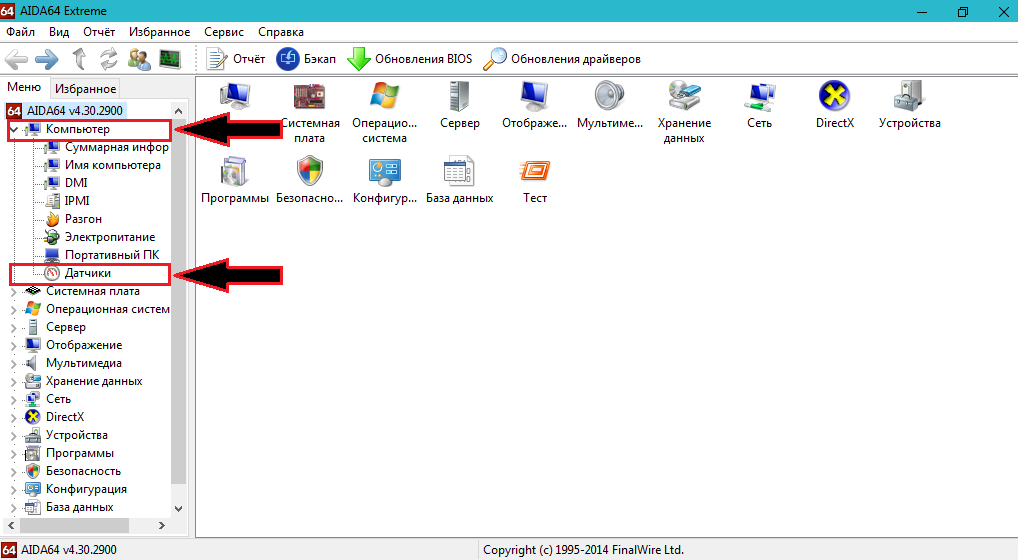Open the green monitor graph icon
Image resolution: width=1018 pixels, height=560 pixels.
[170, 59]
